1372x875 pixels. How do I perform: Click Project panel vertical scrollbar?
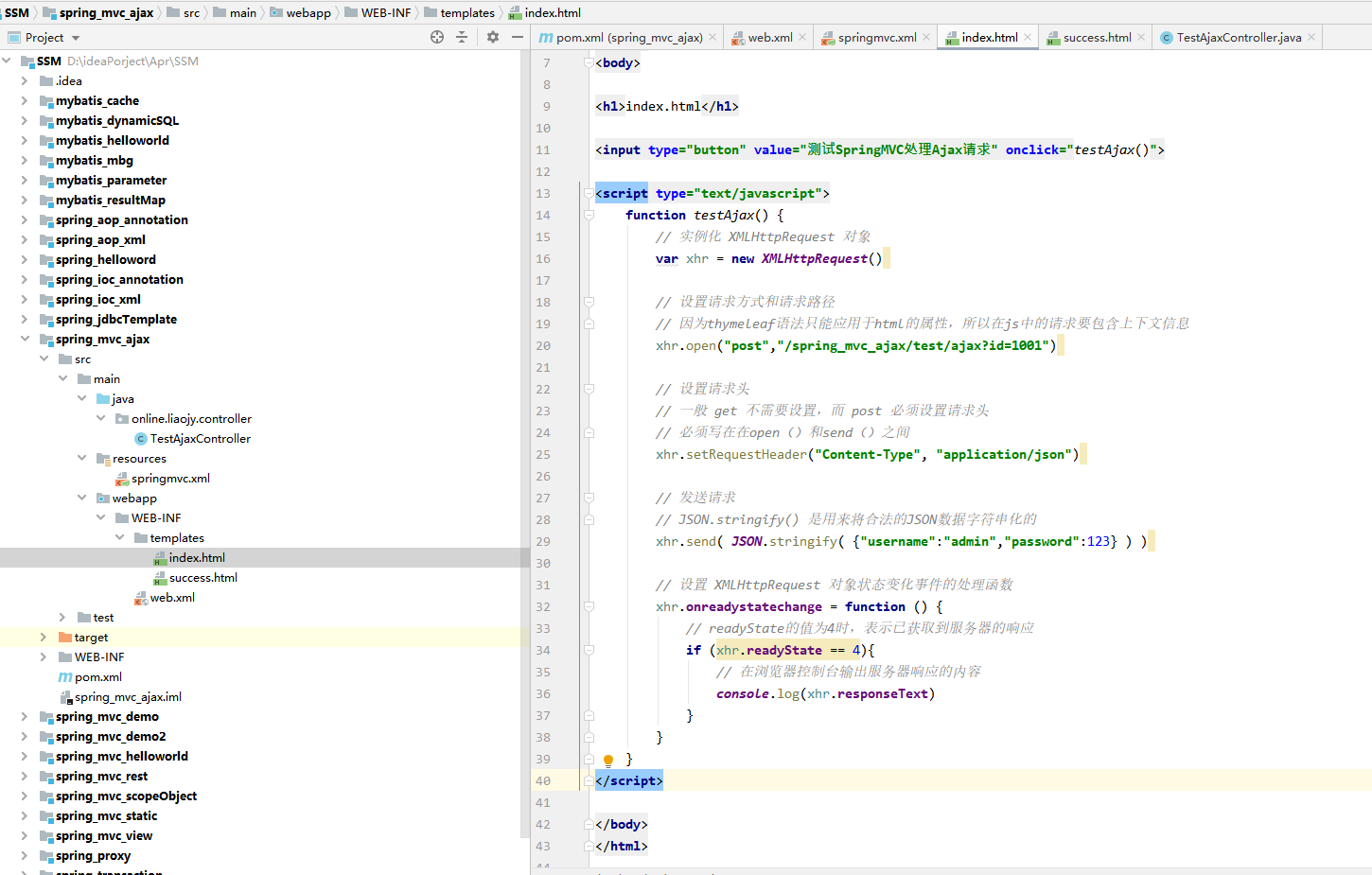(x=524, y=445)
